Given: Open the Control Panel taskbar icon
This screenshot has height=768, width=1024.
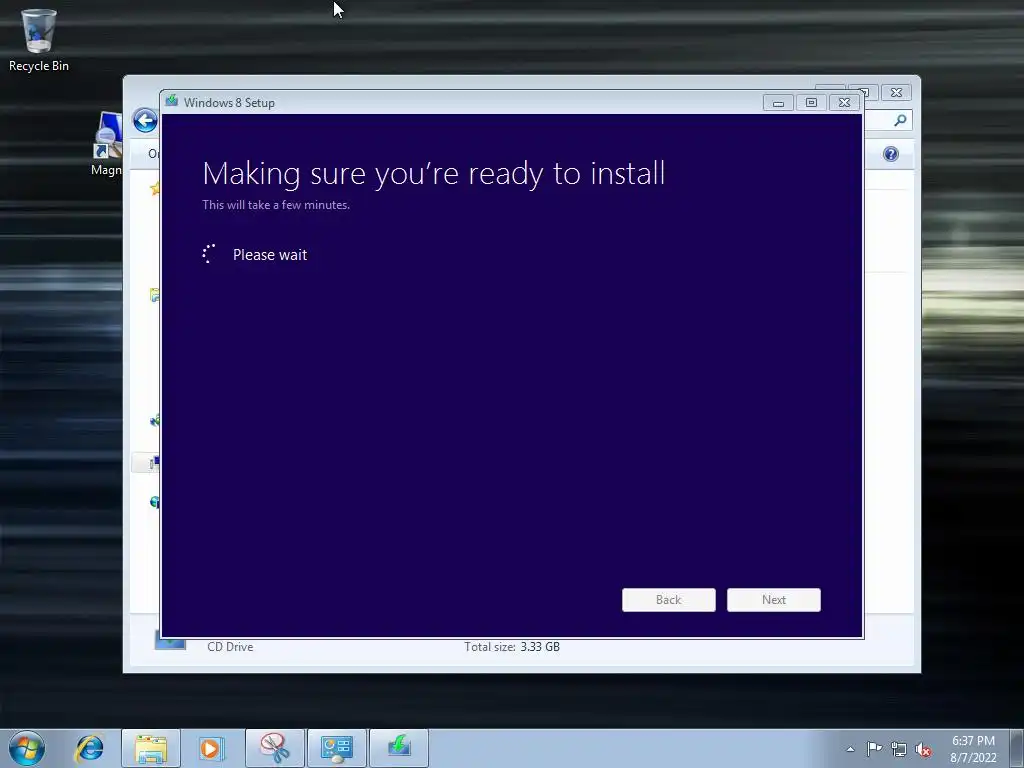Looking at the screenshot, I should (337, 748).
